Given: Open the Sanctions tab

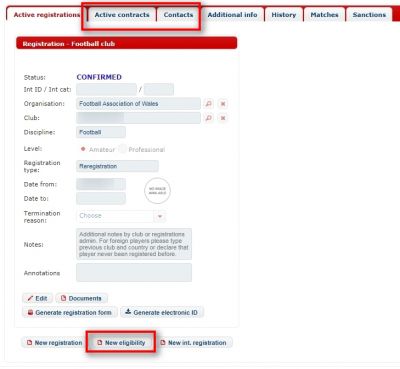Looking at the screenshot, I should click(369, 15).
